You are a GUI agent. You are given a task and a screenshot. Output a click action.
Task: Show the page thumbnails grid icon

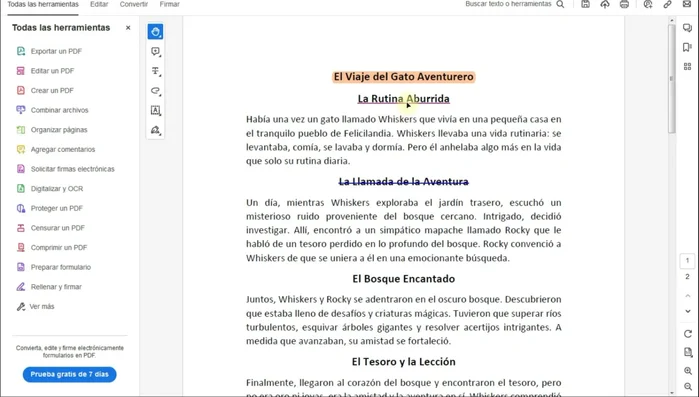coord(687,66)
